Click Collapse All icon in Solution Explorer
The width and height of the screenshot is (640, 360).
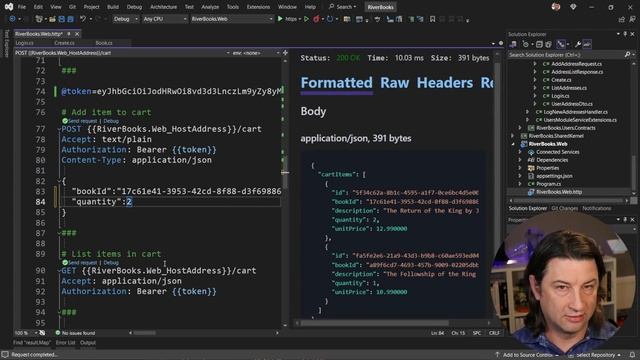(x=539, y=44)
